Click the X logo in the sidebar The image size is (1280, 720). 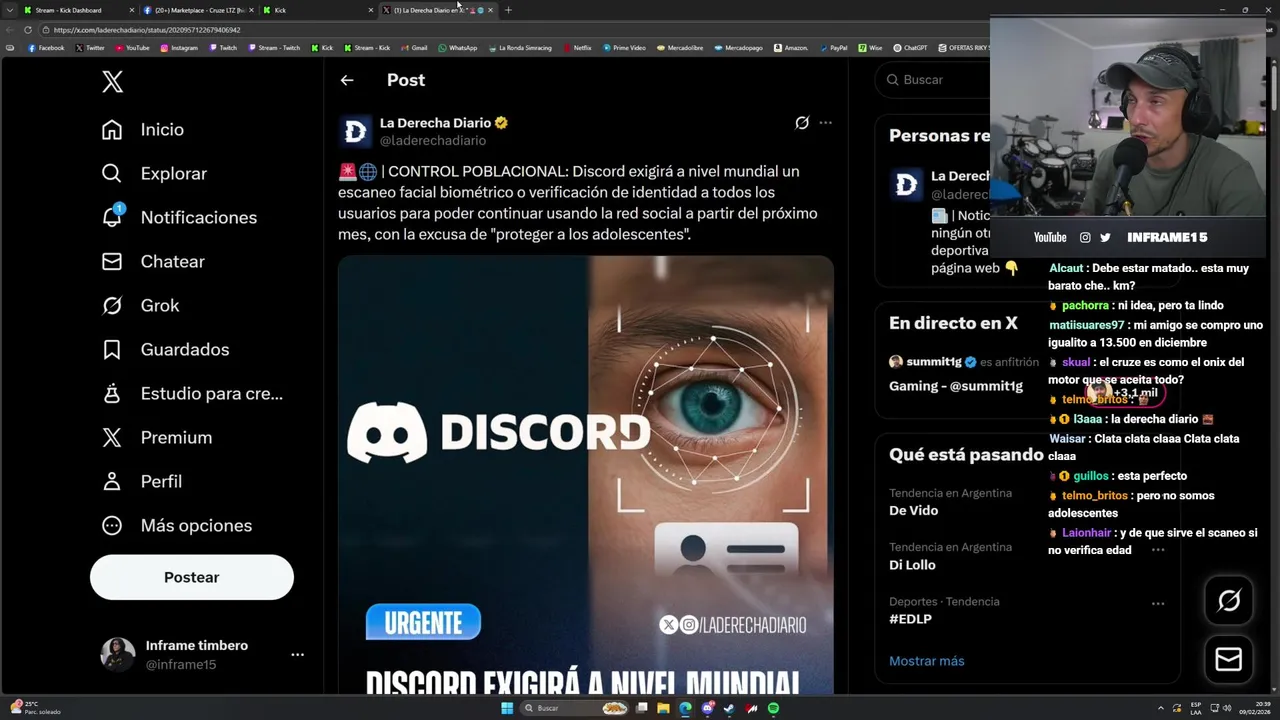(113, 82)
